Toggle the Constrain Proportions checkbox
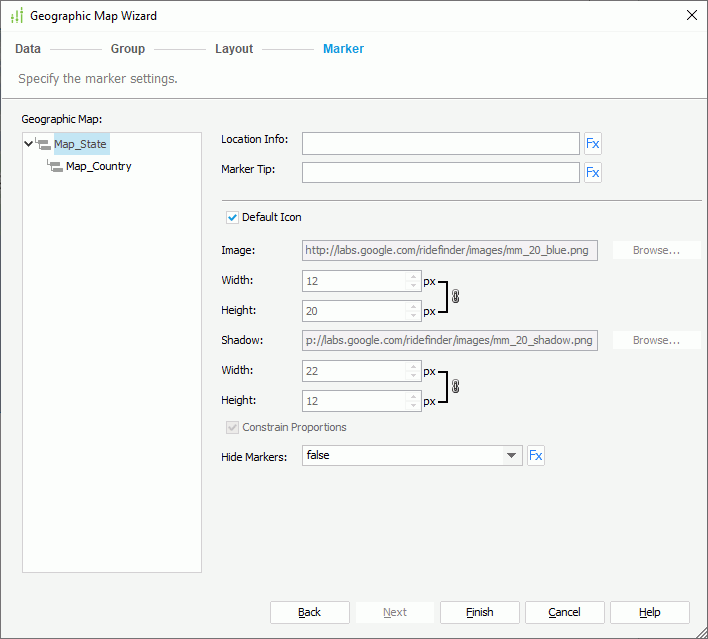Screen dimensions: 708x639 (x=233, y=427)
